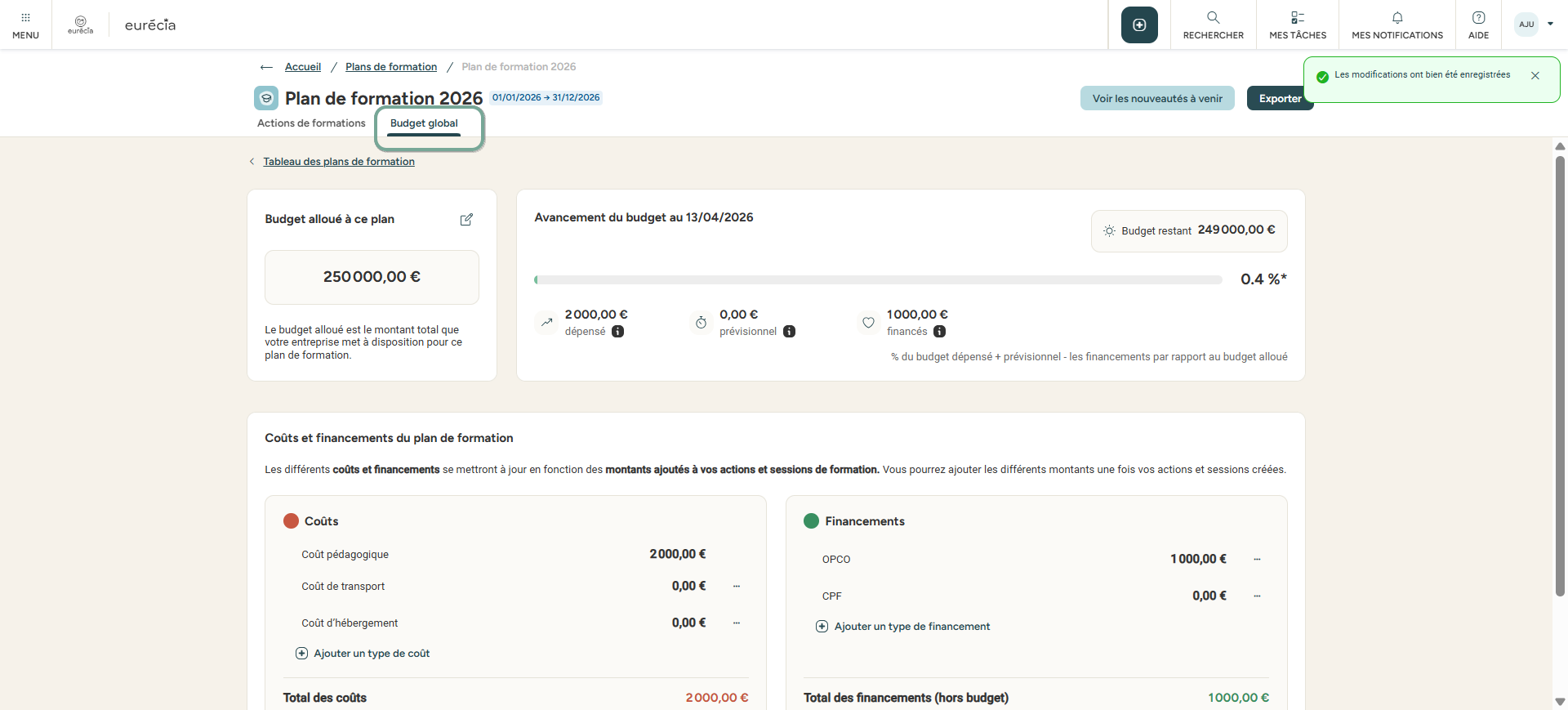The width and height of the screenshot is (1568, 710).
Task: Switch to Actions de formations tab
Action: [x=311, y=123]
